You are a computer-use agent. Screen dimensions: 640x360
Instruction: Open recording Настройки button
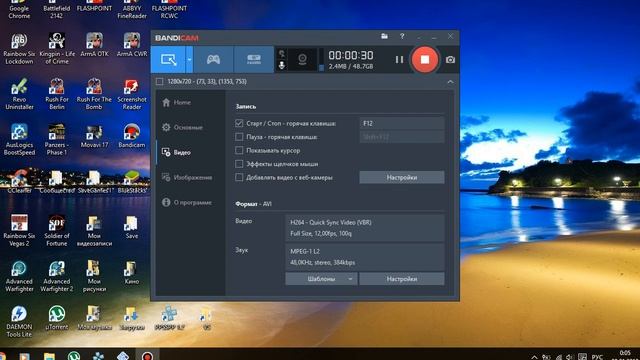pos(402,178)
